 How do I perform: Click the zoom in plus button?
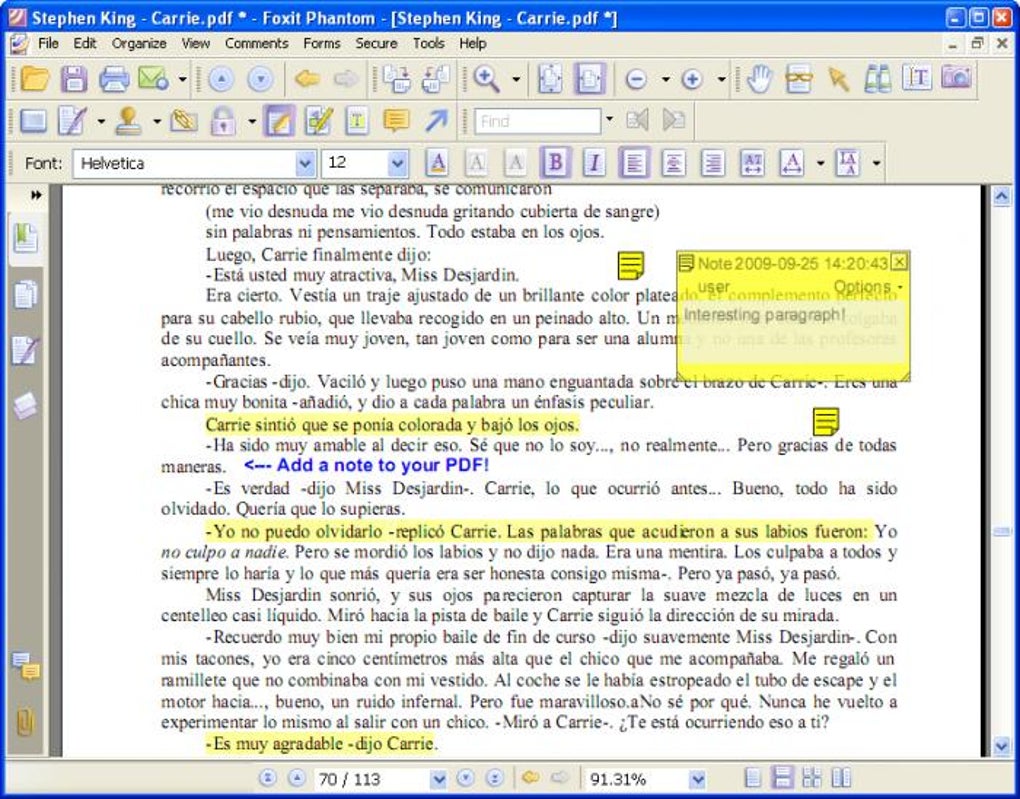(691, 79)
